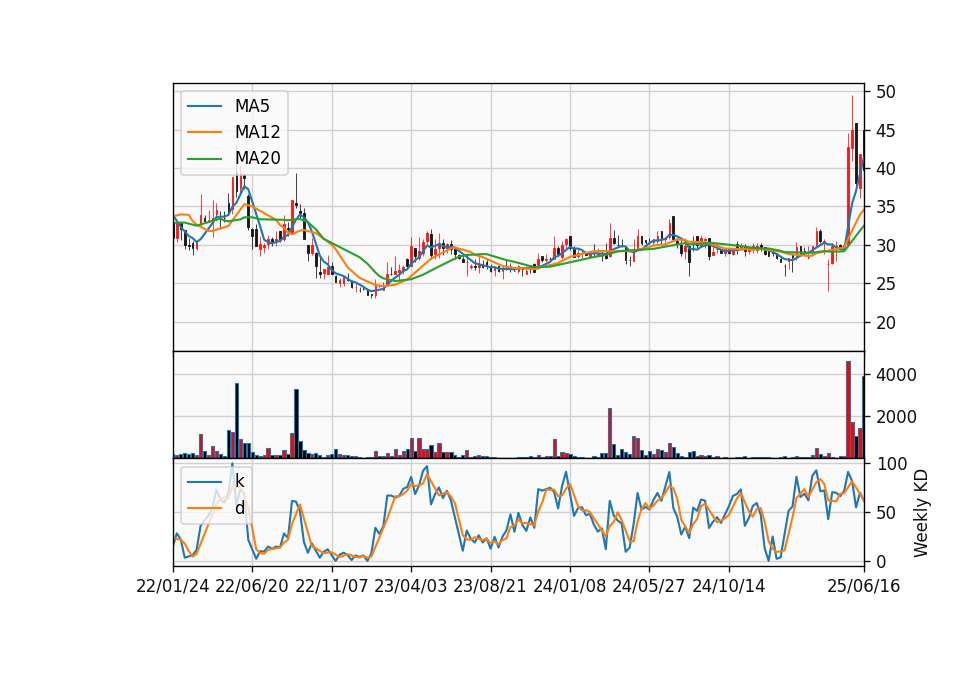Click the d legend label in KD panel

239,508
